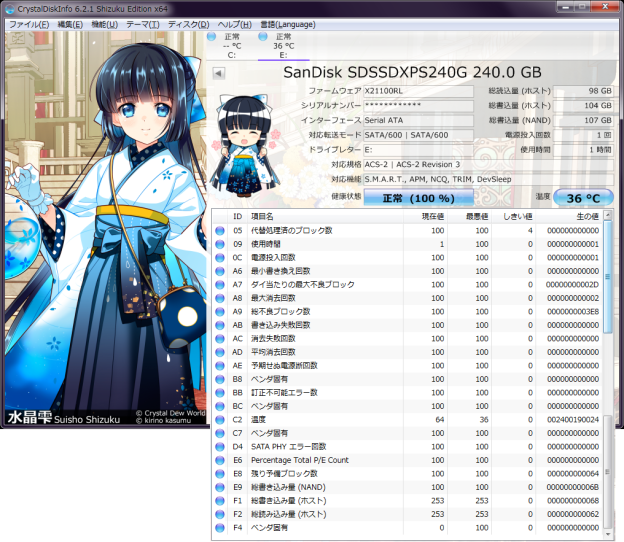The image size is (624, 542).
Task: Click the 36 °C temperature button
Action: (583, 198)
